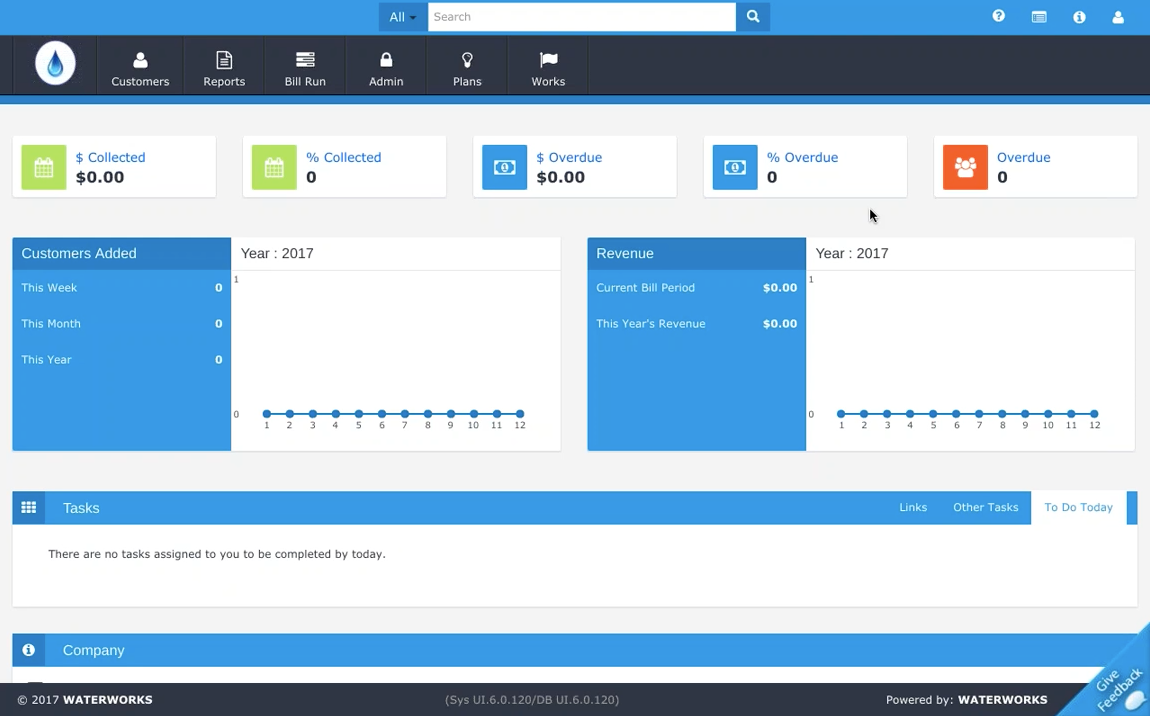Image resolution: width=1150 pixels, height=716 pixels.
Task: Open the Customers section
Action: click(140, 66)
